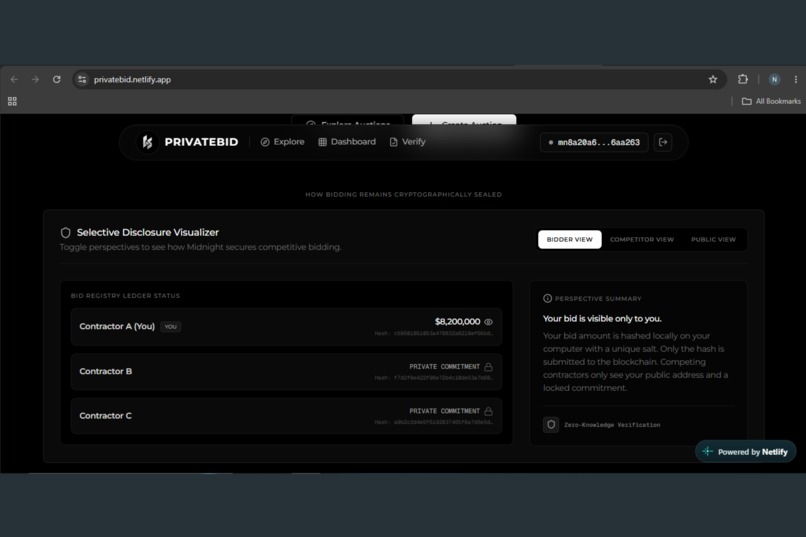
Task: Click Contractor C's PRIVATE COMMITMENT label
Action: click(444, 411)
